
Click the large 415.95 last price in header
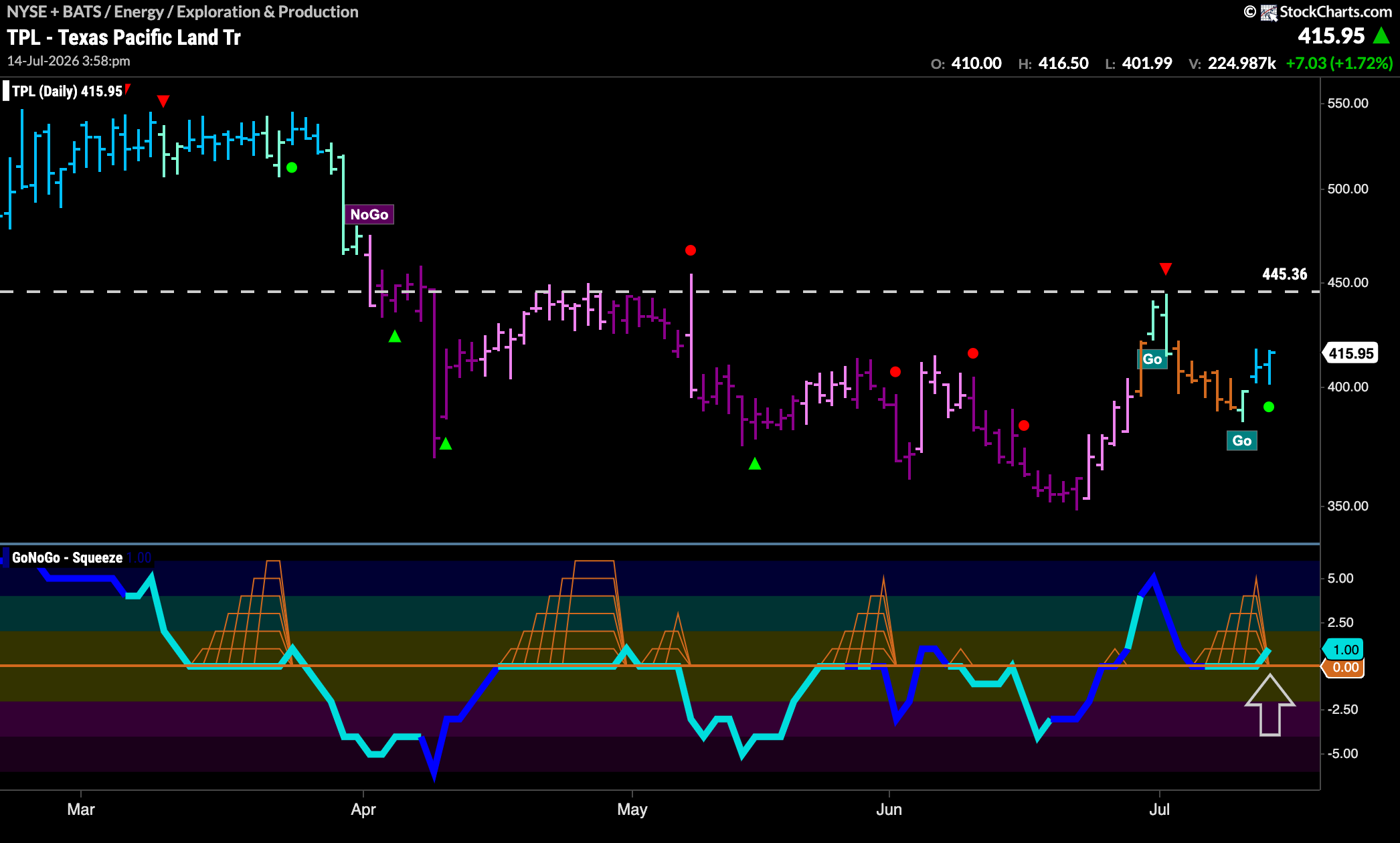[1331, 35]
